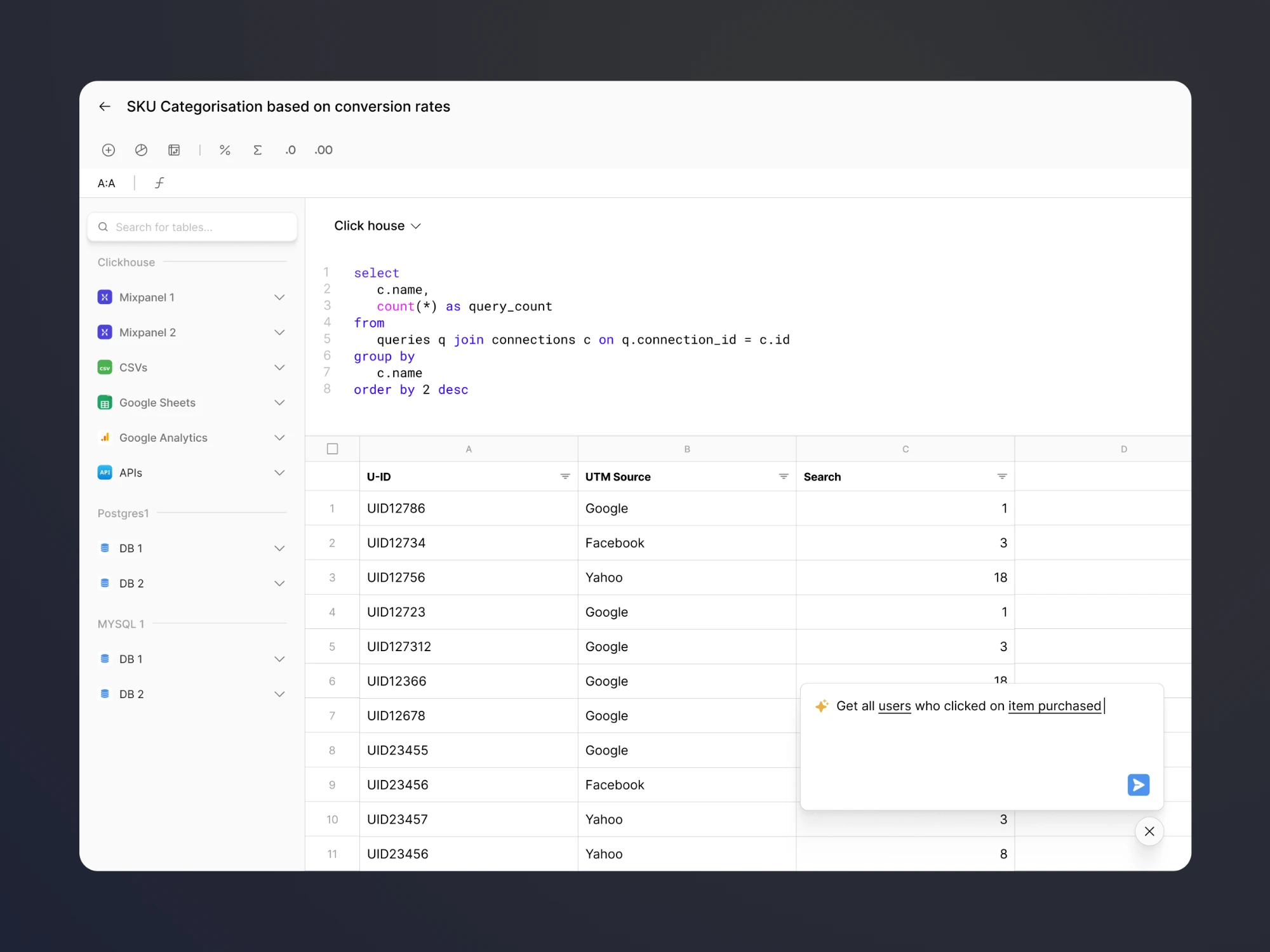The image size is (1270, 952).
Task: Expand the APIs chevron
Action: [279, 473]
